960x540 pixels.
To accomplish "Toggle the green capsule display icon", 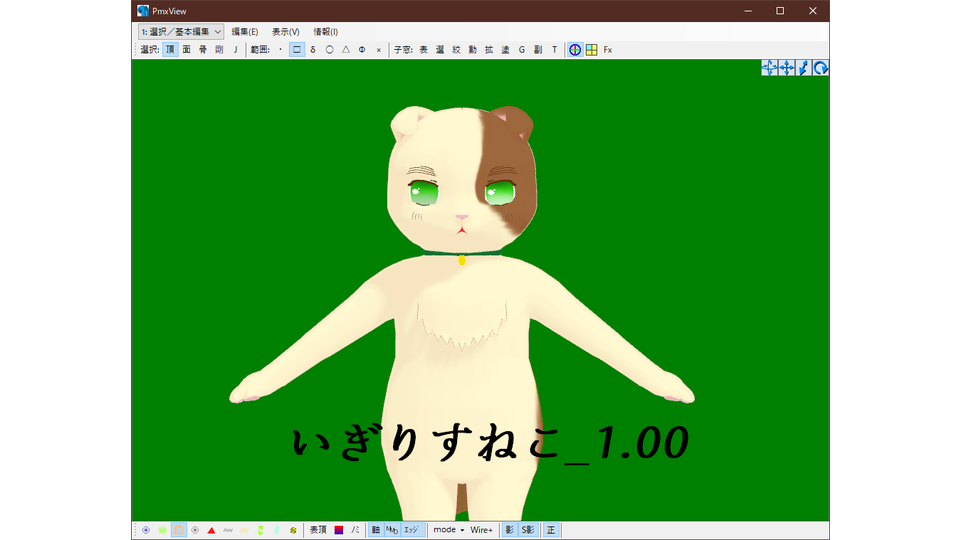I will tap(260, 530).
